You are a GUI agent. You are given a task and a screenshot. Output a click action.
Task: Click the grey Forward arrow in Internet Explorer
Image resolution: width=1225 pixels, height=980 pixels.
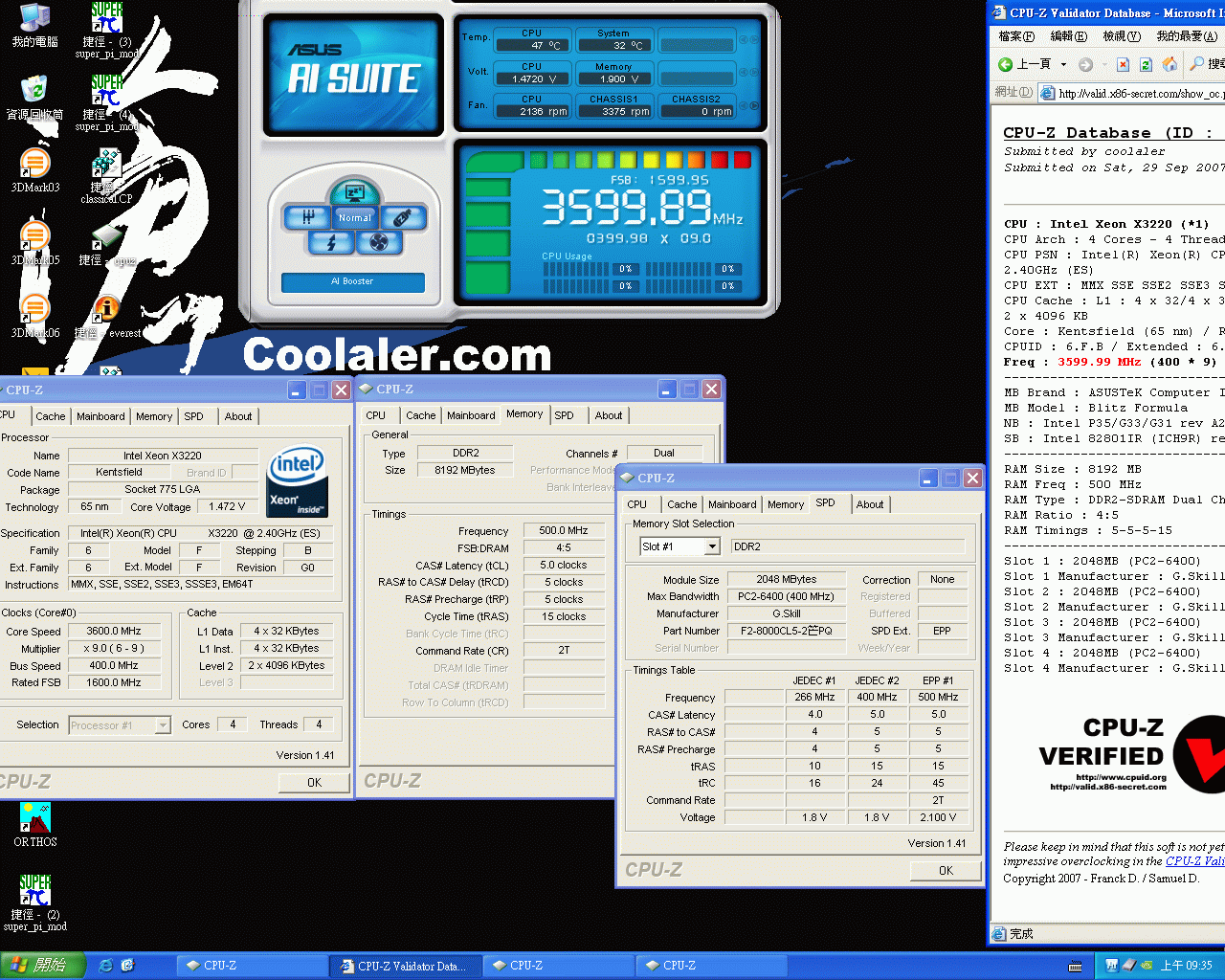coord(1085,64)
